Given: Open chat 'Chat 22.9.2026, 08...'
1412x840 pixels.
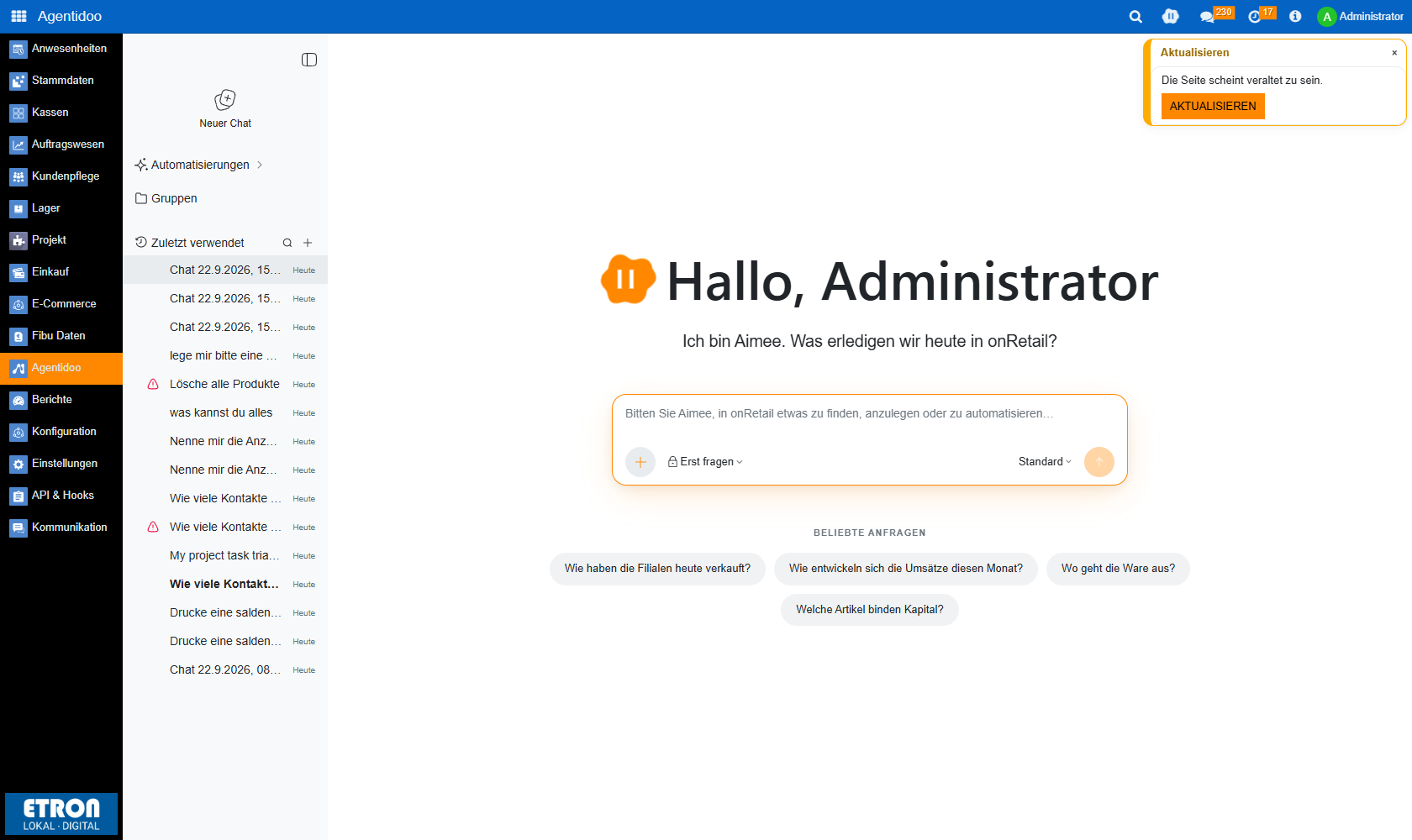Looking at the screenshot, I should (225, 670).
